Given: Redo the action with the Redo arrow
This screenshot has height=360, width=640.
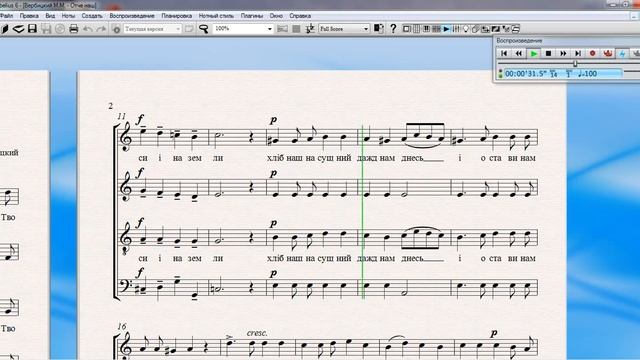Looking at the screenshot, I should point(101,29).
